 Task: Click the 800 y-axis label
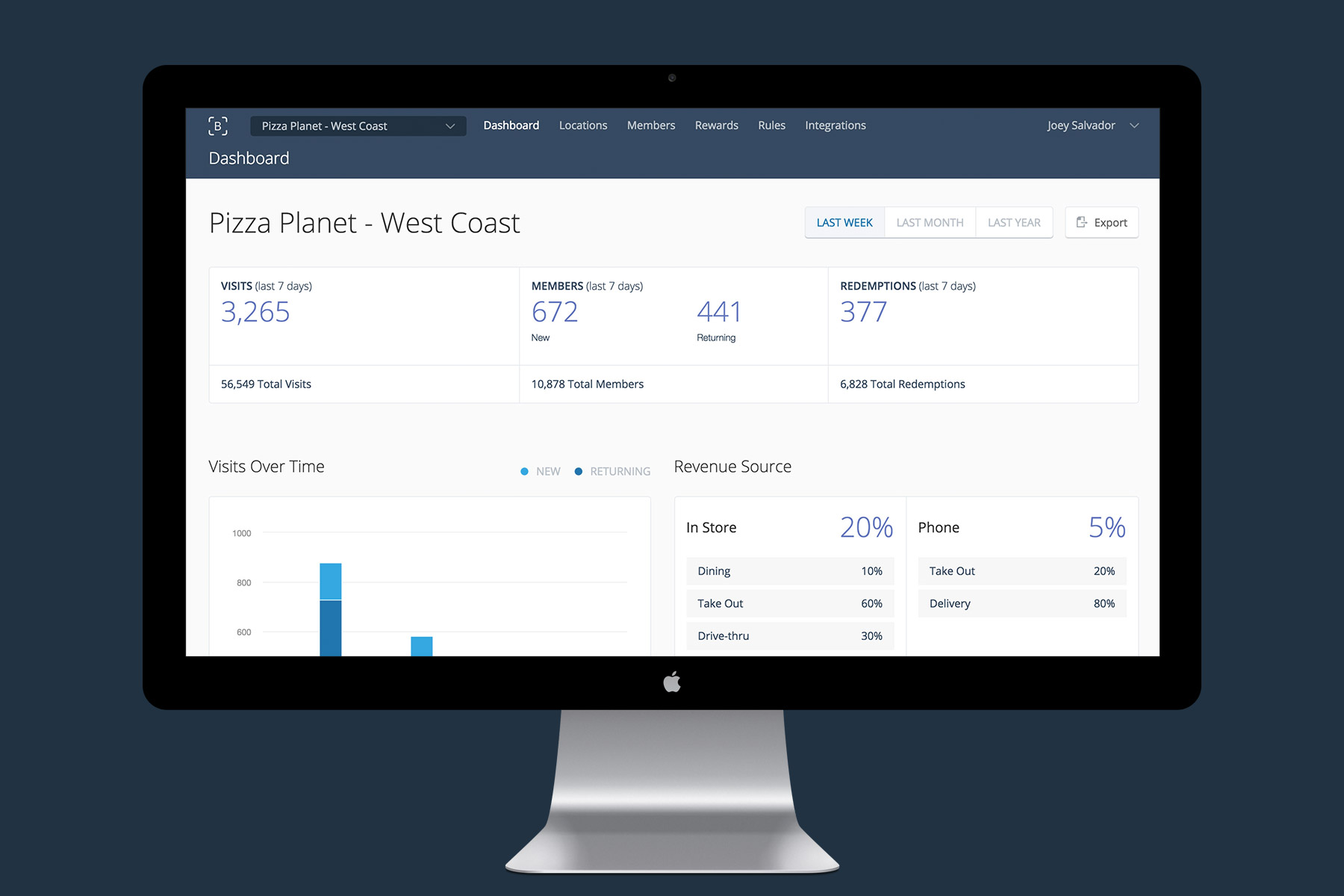click(244, 582)
